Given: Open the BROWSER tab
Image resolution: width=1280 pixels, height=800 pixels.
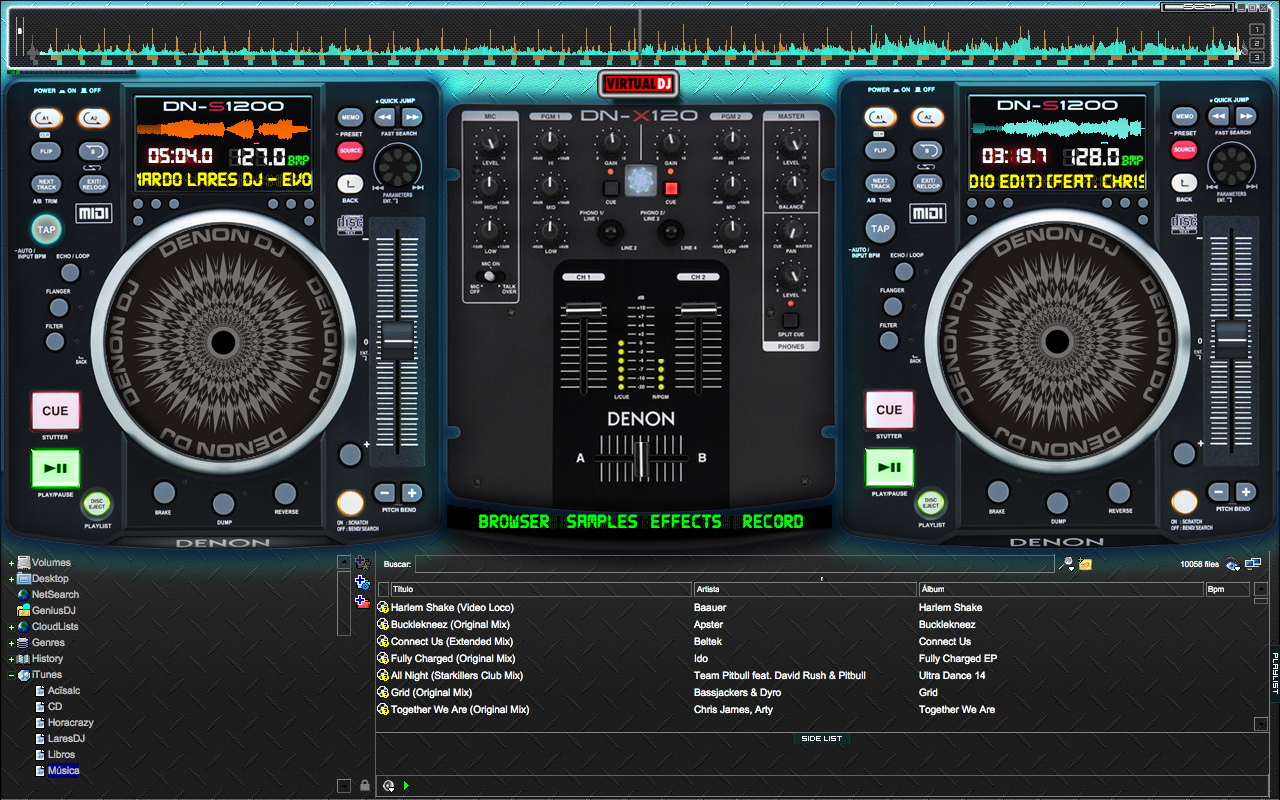Looking at the screenshot, I should coord(514,521).
